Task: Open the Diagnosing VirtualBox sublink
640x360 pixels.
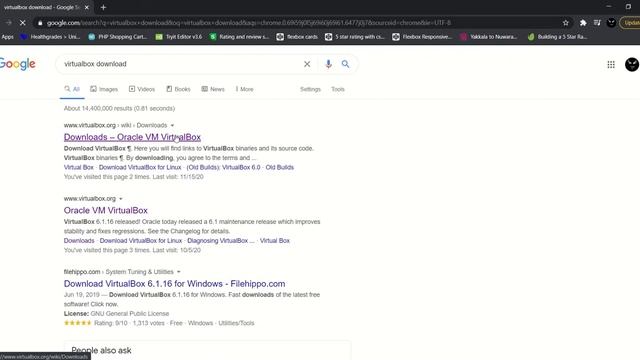Action: (x=221, y=241)
